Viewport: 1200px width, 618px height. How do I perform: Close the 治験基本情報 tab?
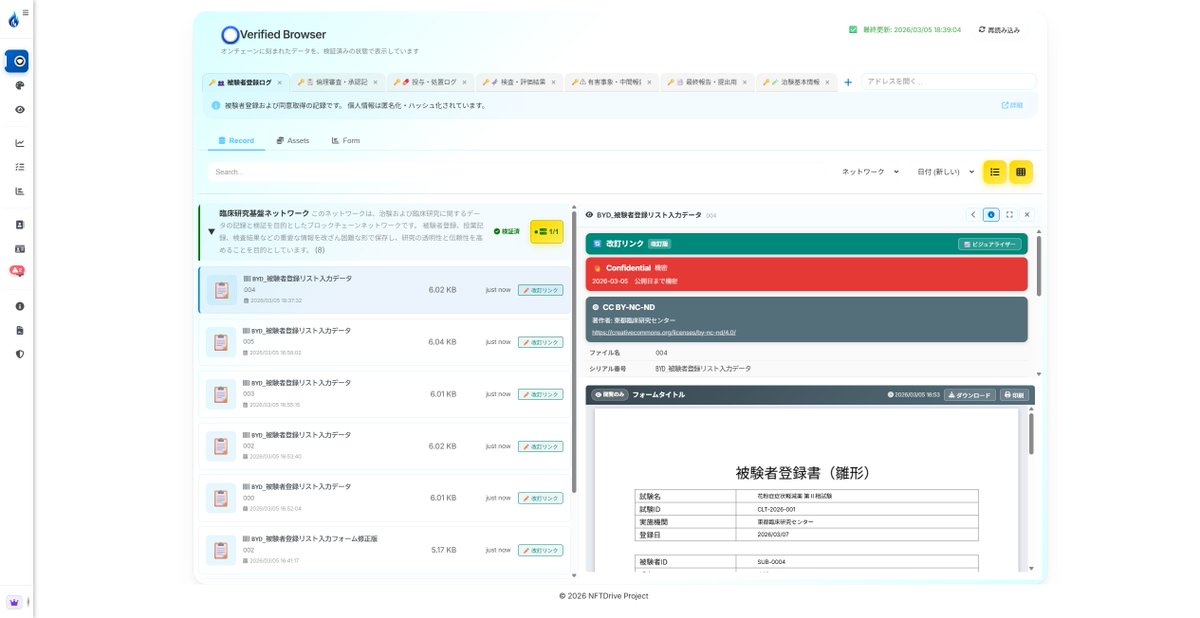[828, 82]
